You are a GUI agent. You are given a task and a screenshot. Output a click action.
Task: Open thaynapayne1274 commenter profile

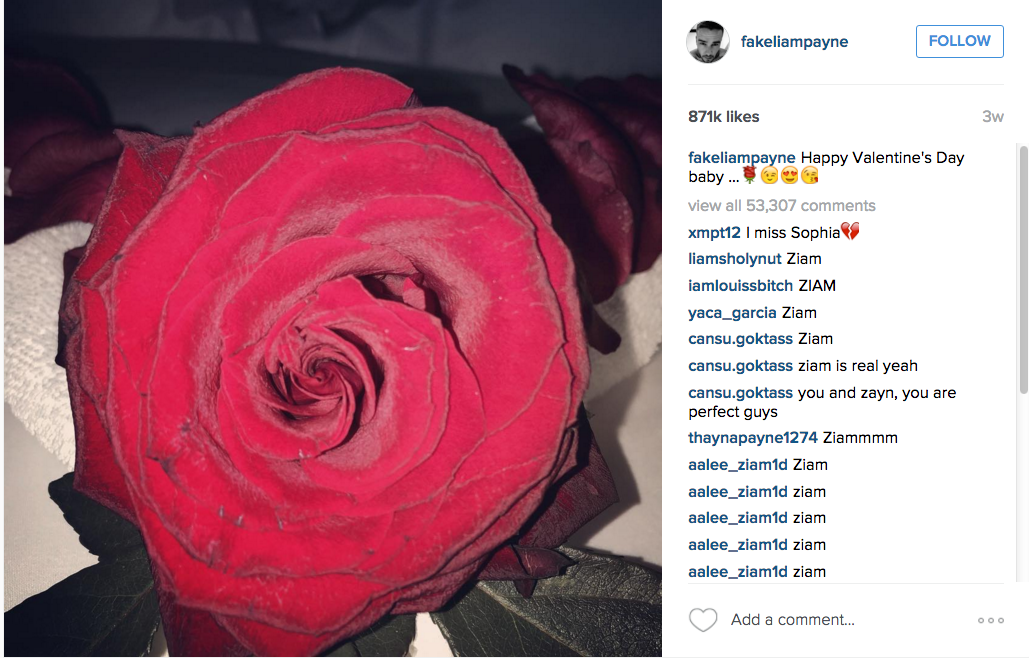[x=753, y=438]
